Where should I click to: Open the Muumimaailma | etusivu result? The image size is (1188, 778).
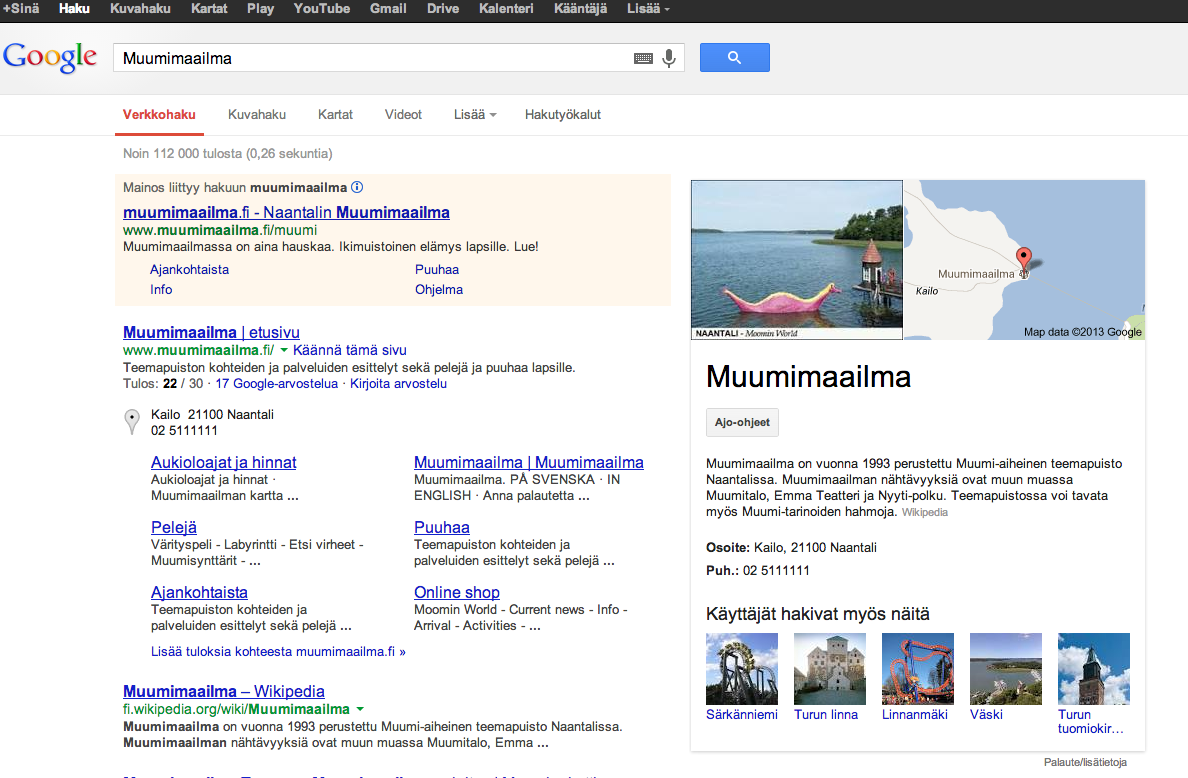click(211, 332)
